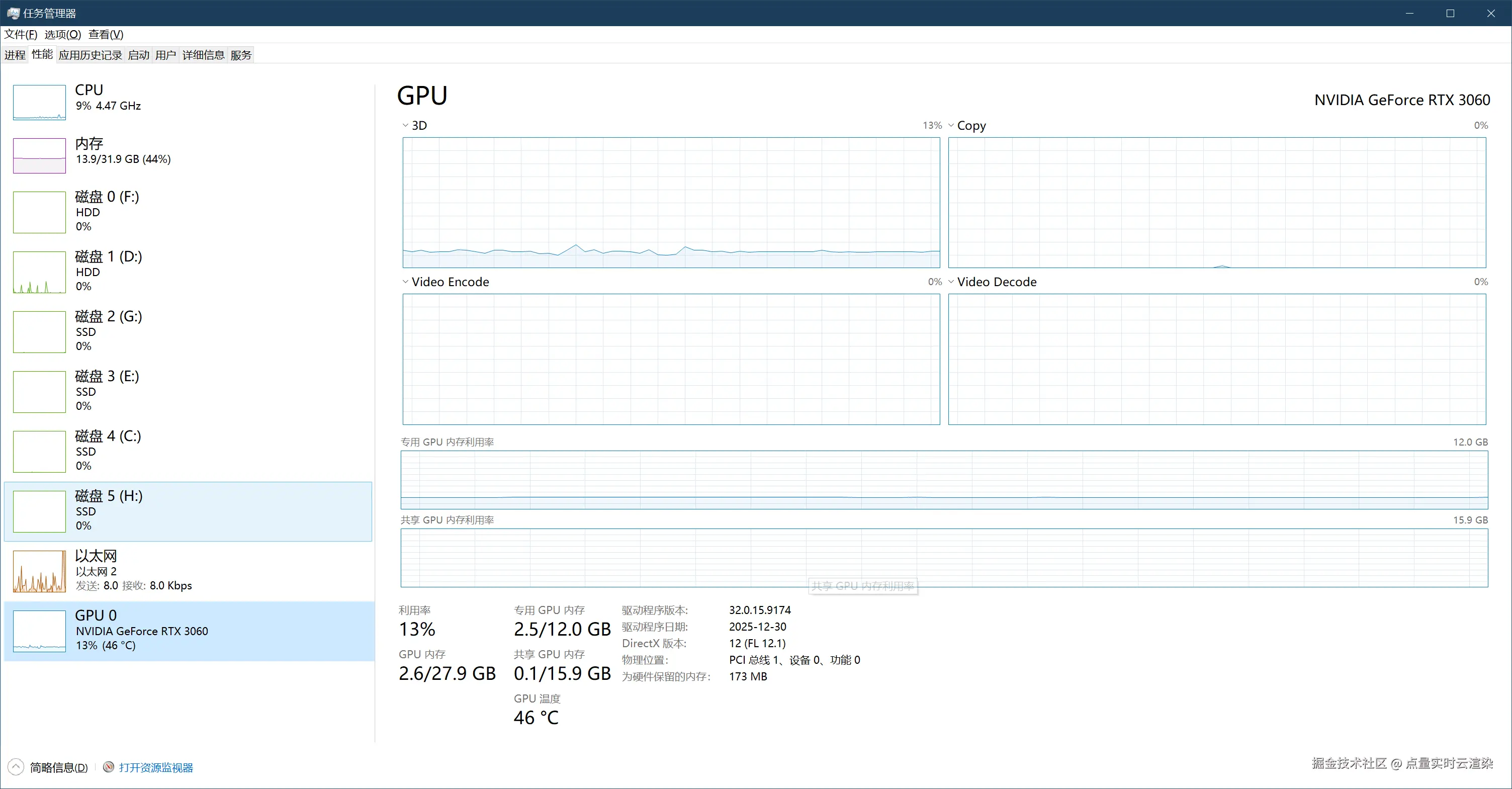Change the Video Decode graph engine
The width and height of the screenshot is (1512, 789).
coord(951,282)
